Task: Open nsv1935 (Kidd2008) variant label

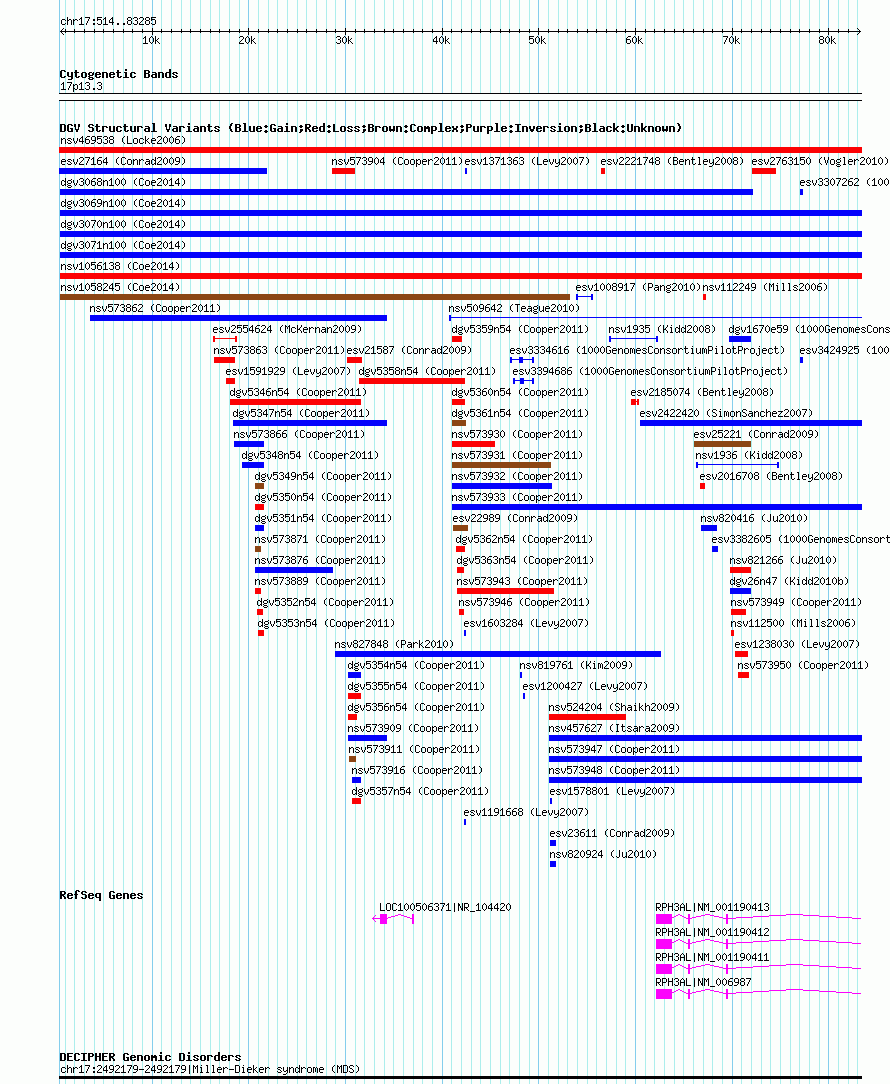Action: pyautogui.click(x=662, y=329)
